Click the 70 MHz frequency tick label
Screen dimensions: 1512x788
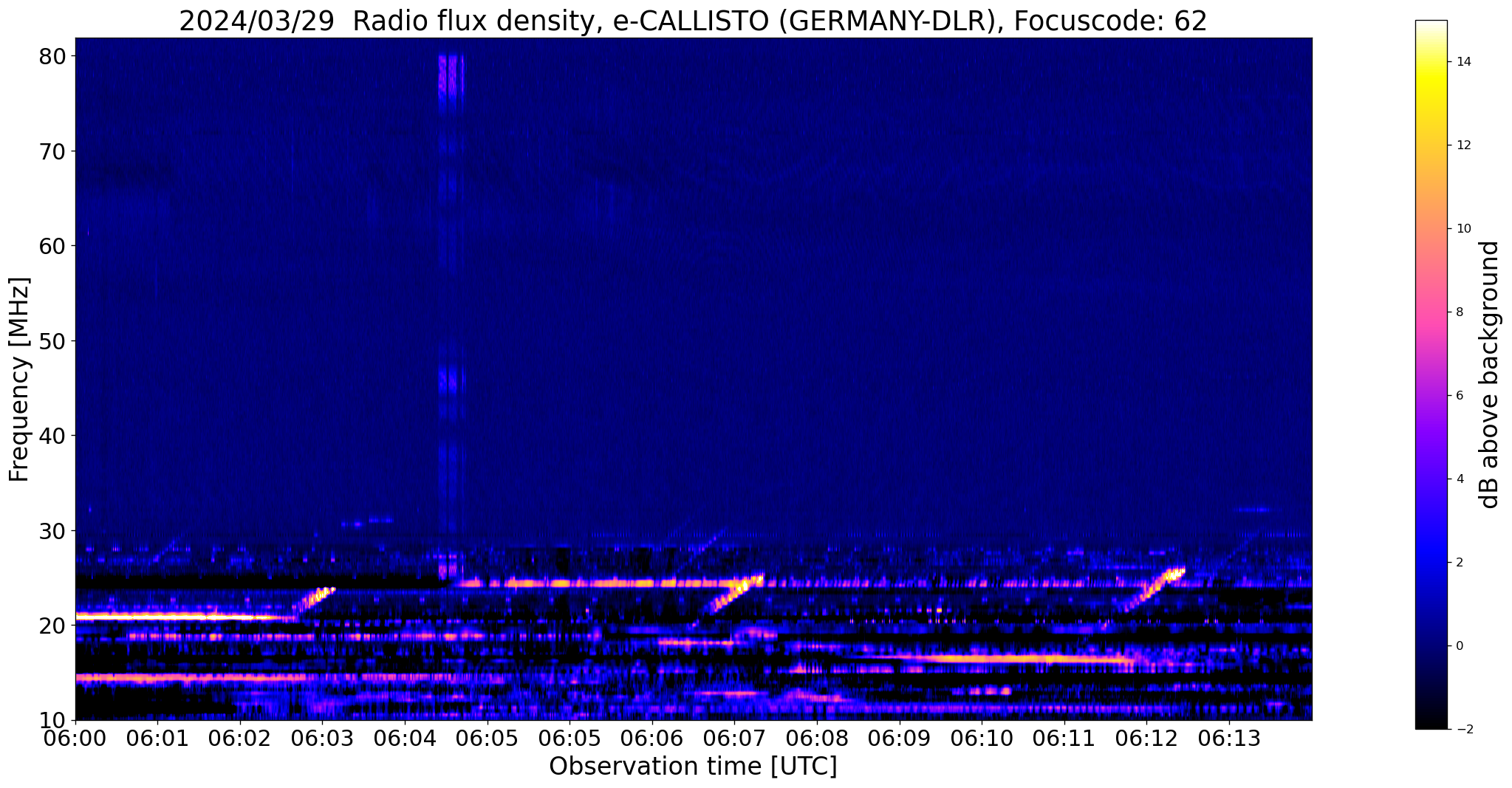[x=52, y=151]
